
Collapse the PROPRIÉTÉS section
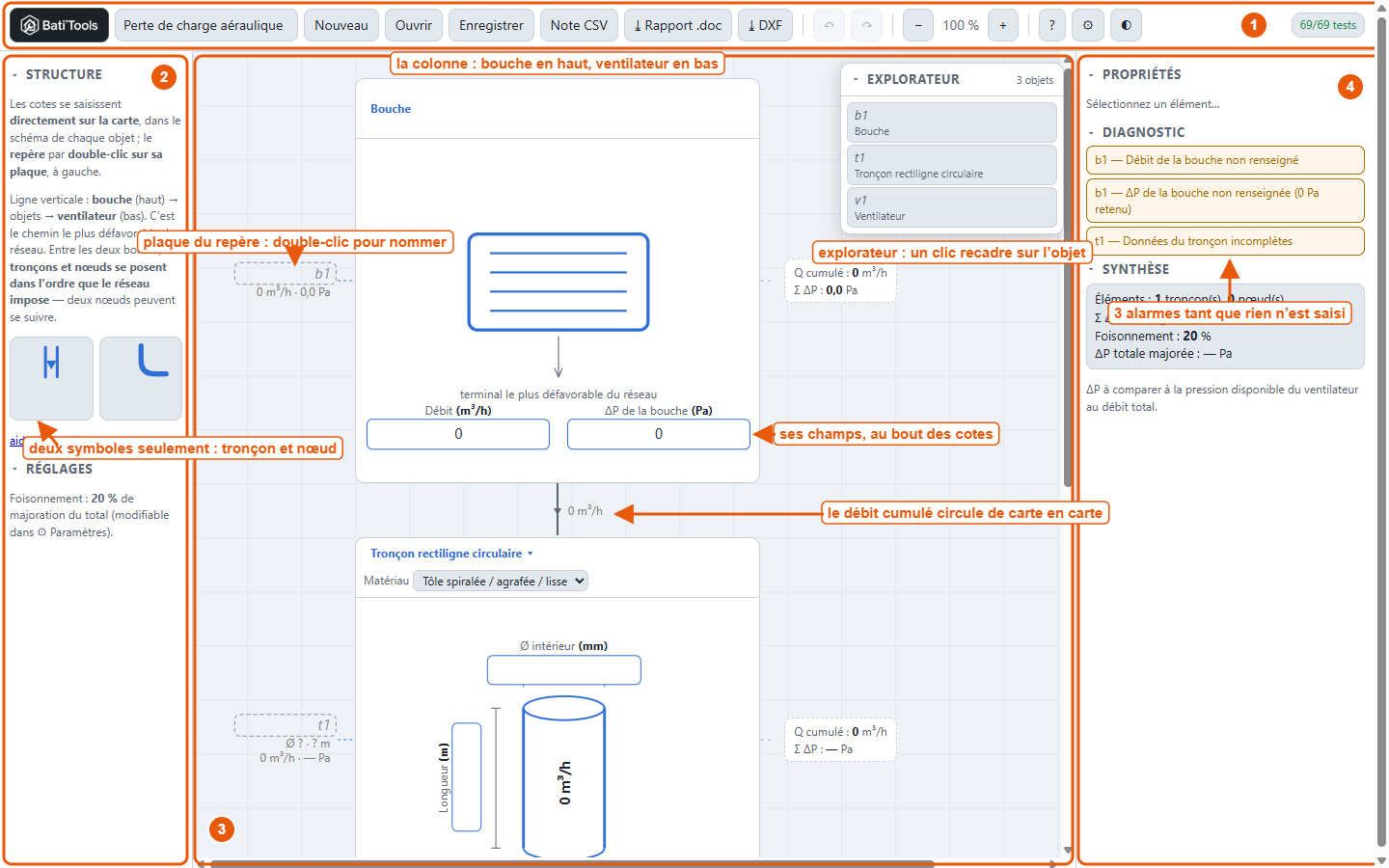pyautogui.click(x=1092, y=74)
